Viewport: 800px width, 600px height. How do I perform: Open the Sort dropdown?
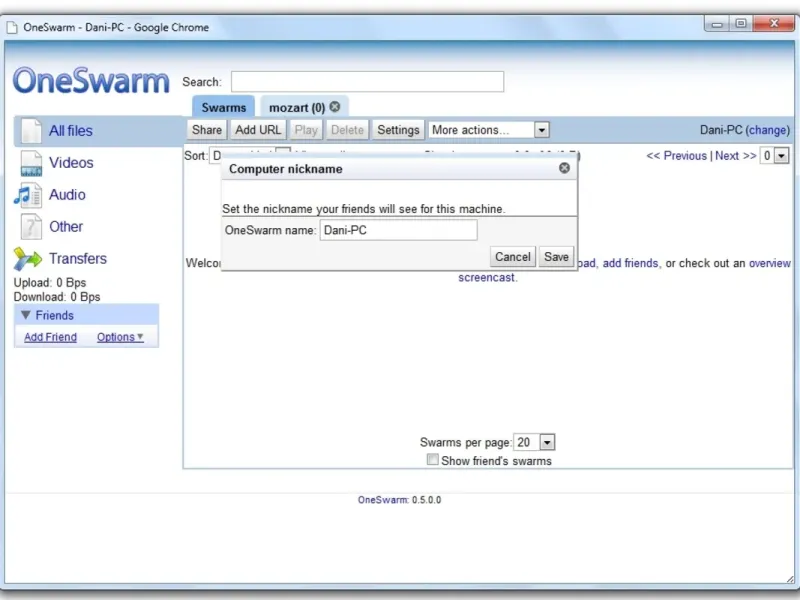tap(250, 155)
